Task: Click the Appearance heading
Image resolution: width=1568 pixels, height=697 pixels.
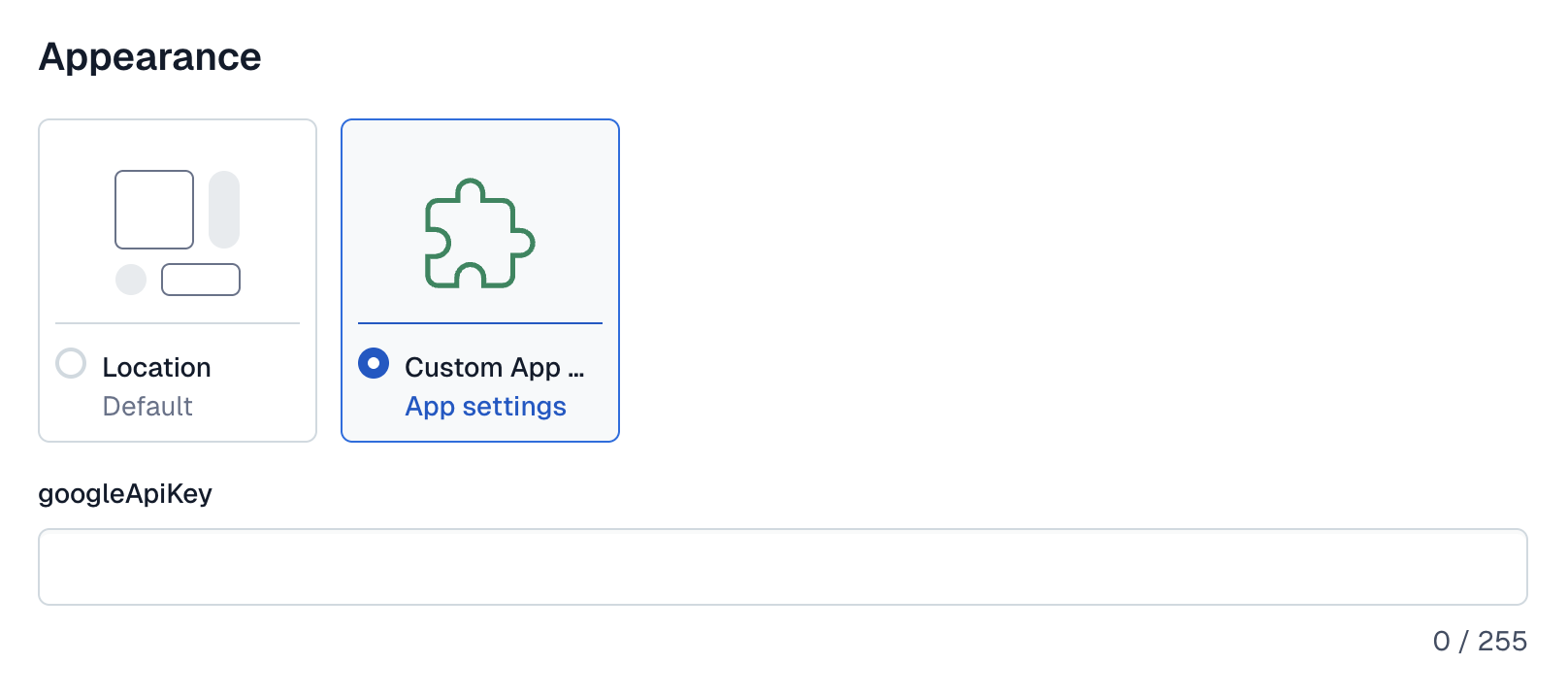Action: point(149,56)
